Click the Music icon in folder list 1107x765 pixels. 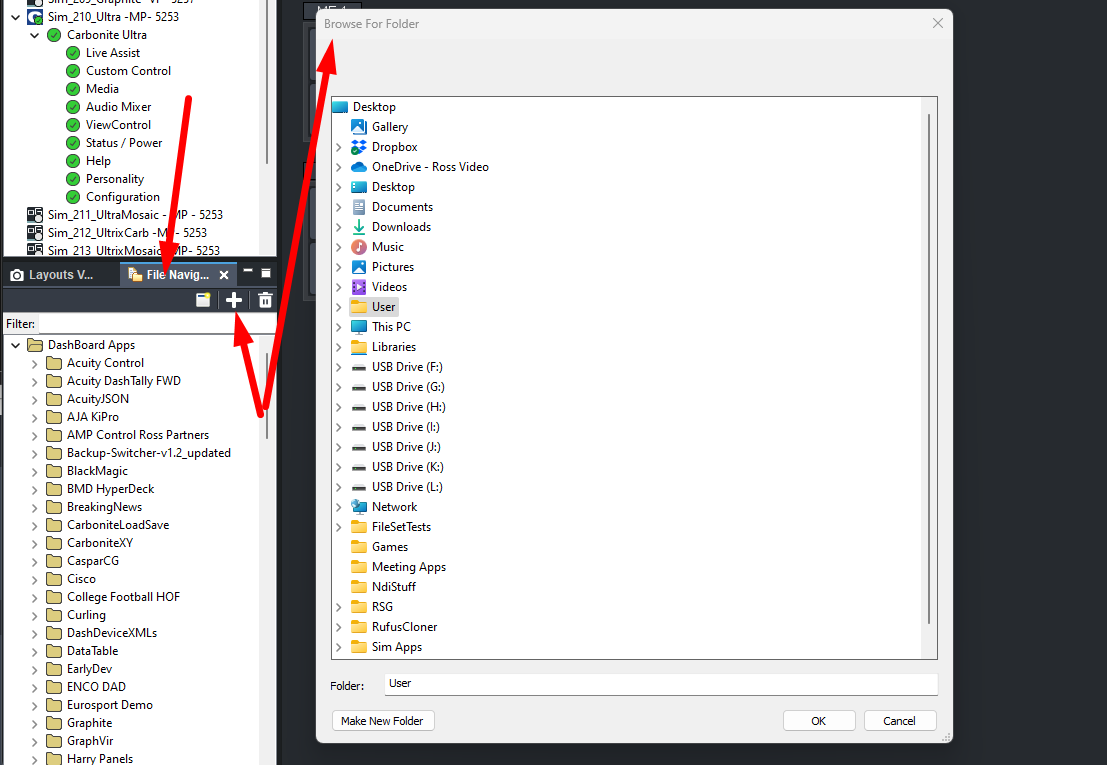[x=359, y=247]
